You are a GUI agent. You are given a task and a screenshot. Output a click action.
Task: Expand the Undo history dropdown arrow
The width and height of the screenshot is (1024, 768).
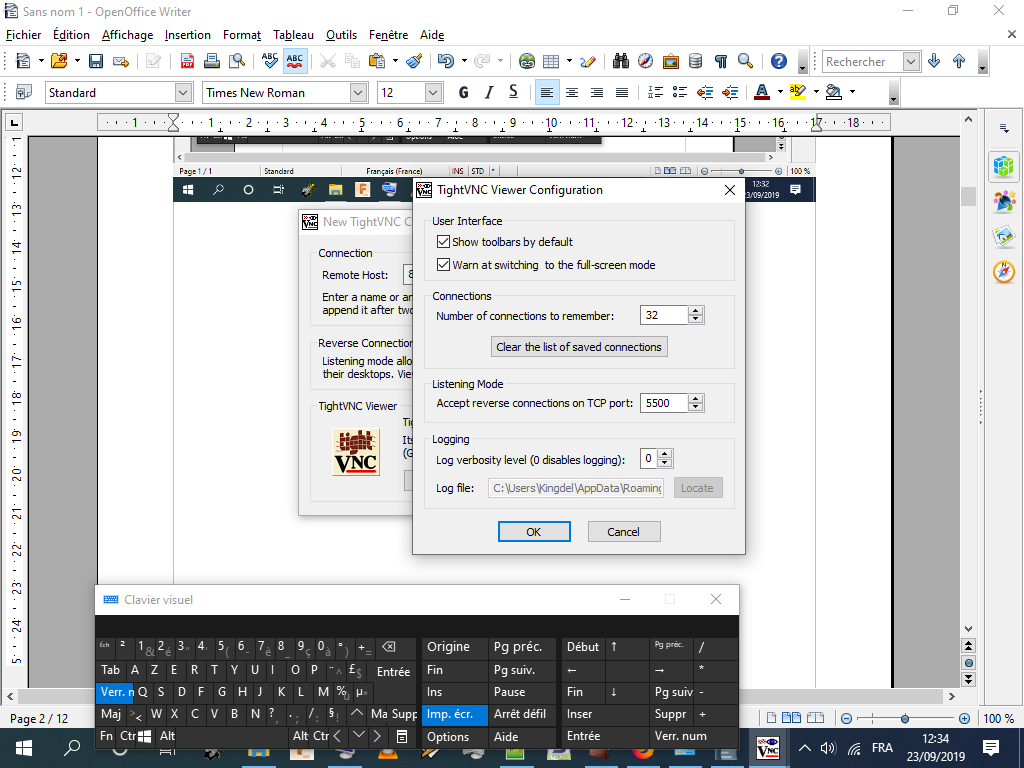pos(464,61)
